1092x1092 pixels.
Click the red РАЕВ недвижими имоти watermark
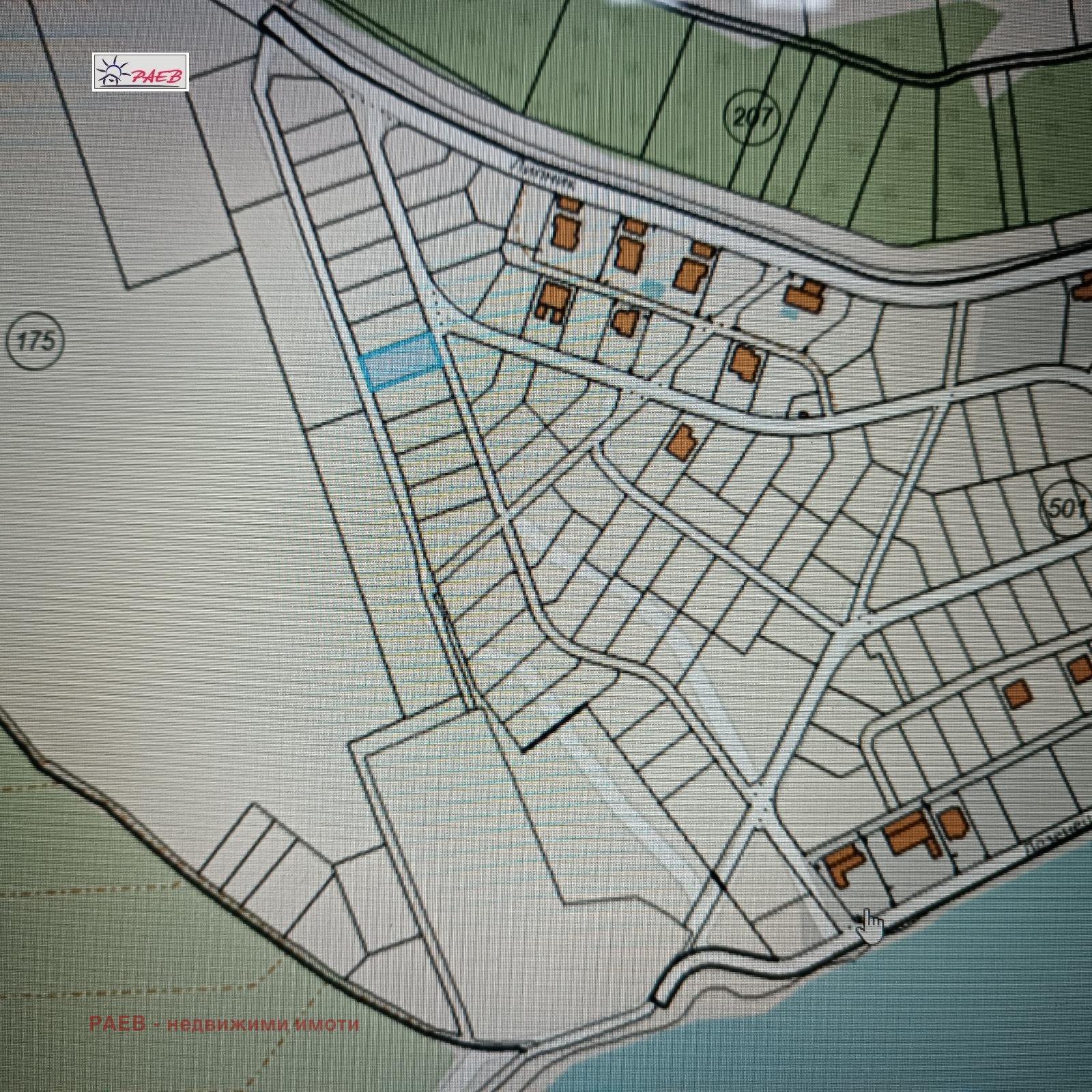click(x=223, y=1024)
